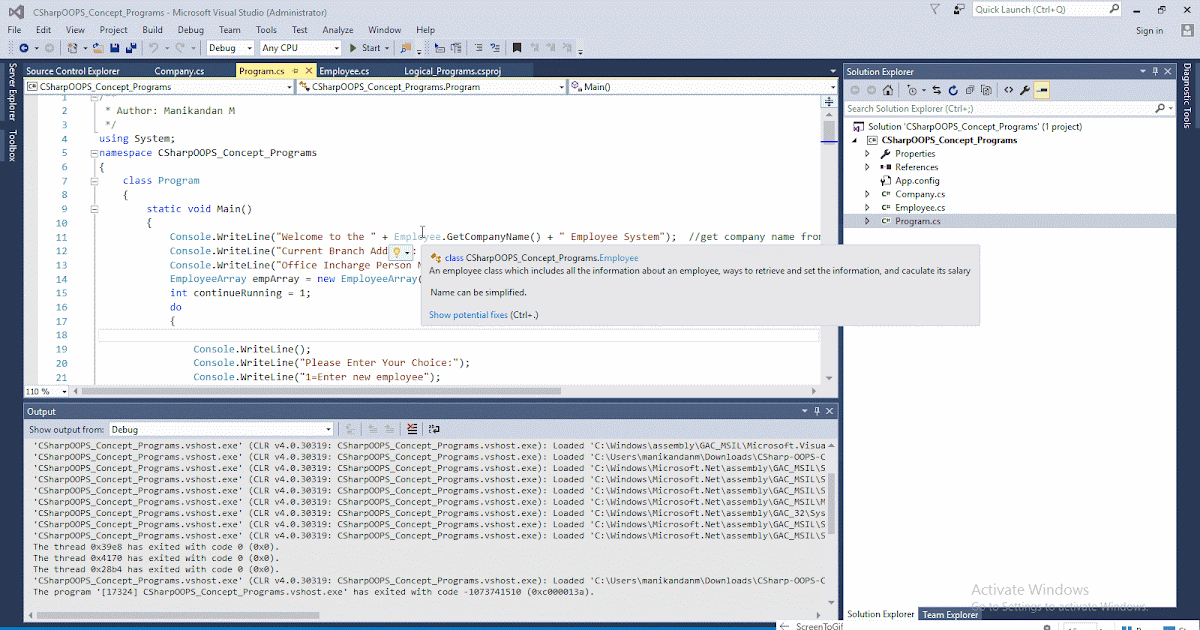1200x630 pixels.
Task: Click the bookmark toggle icon in toolbar
Action: tap(517, 48)
